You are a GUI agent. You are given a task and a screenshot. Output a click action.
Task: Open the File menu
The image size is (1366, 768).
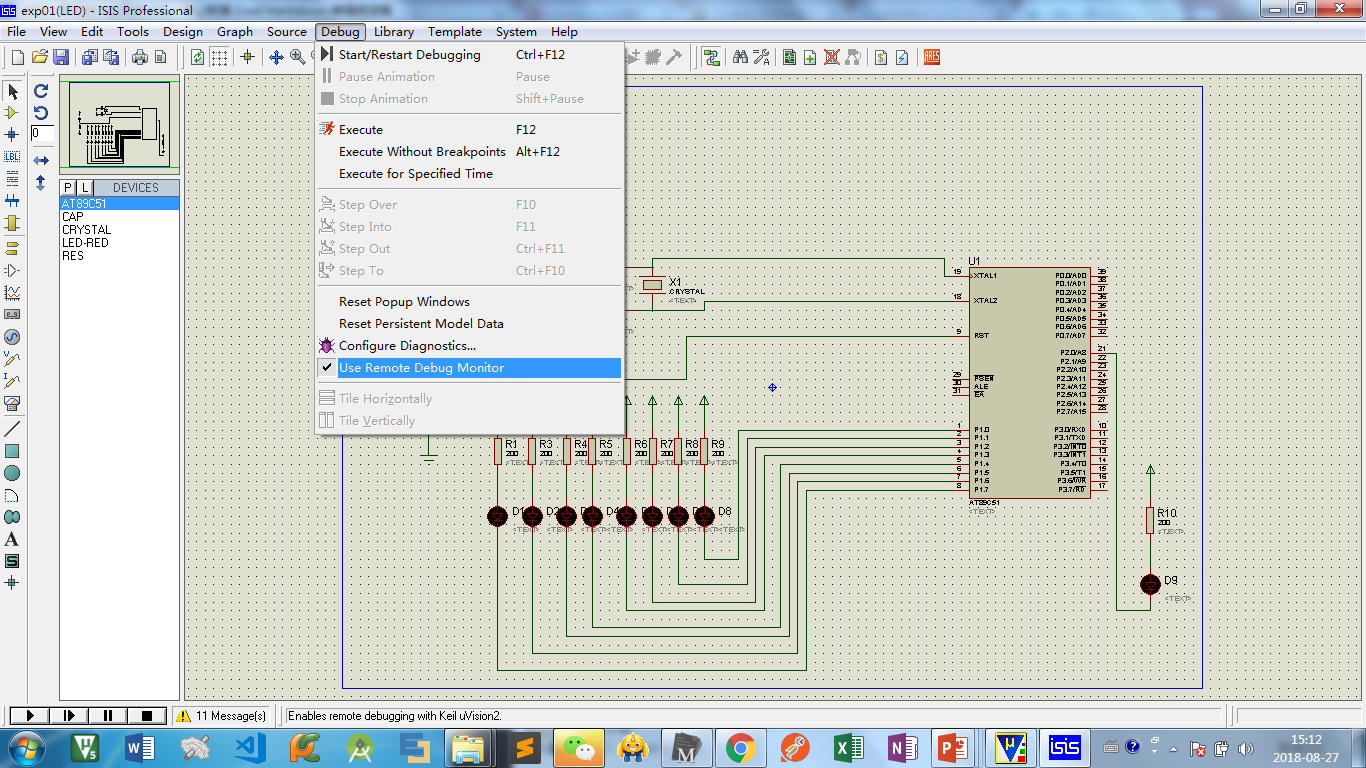click(17, 31)
